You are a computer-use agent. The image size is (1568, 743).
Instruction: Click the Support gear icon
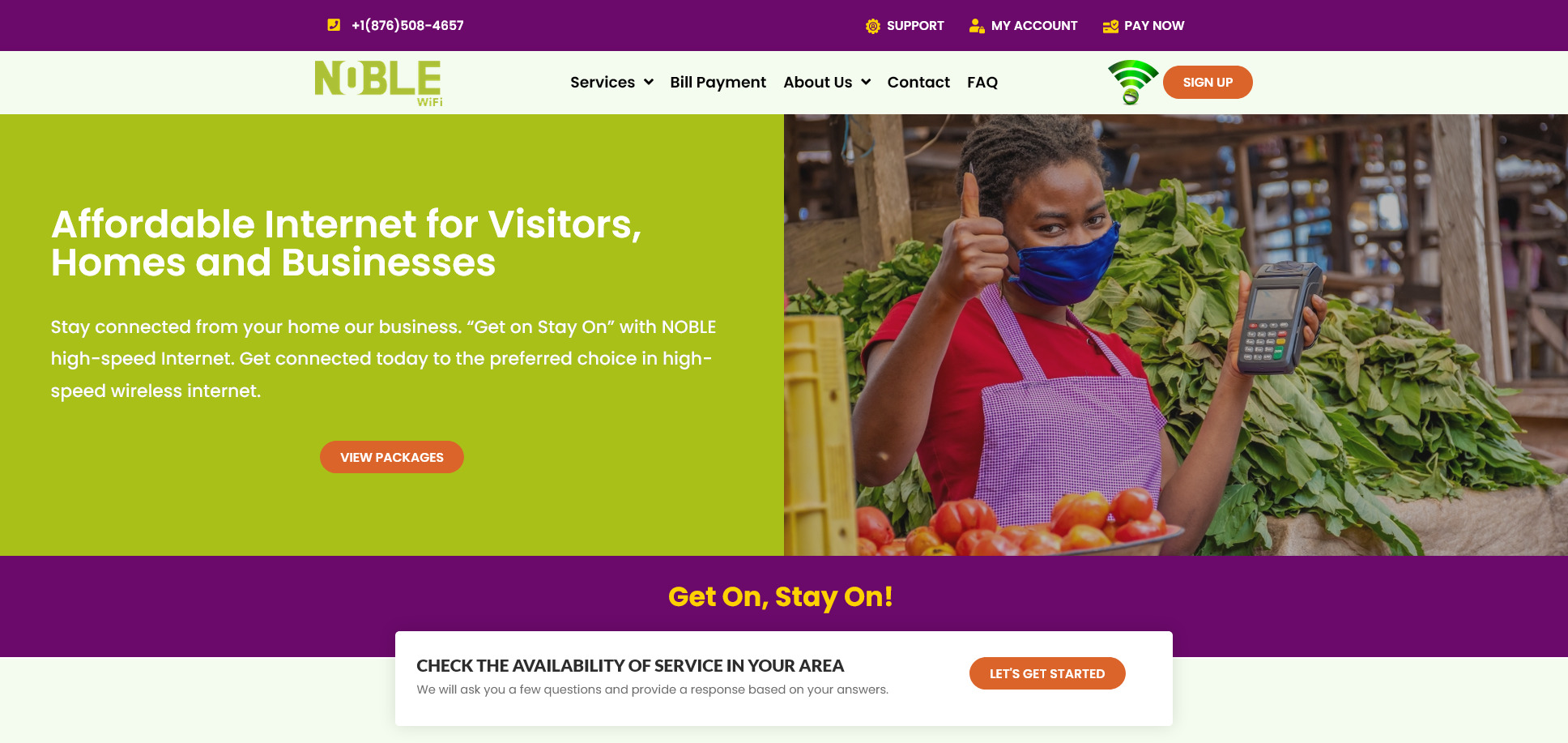[872, 26]
